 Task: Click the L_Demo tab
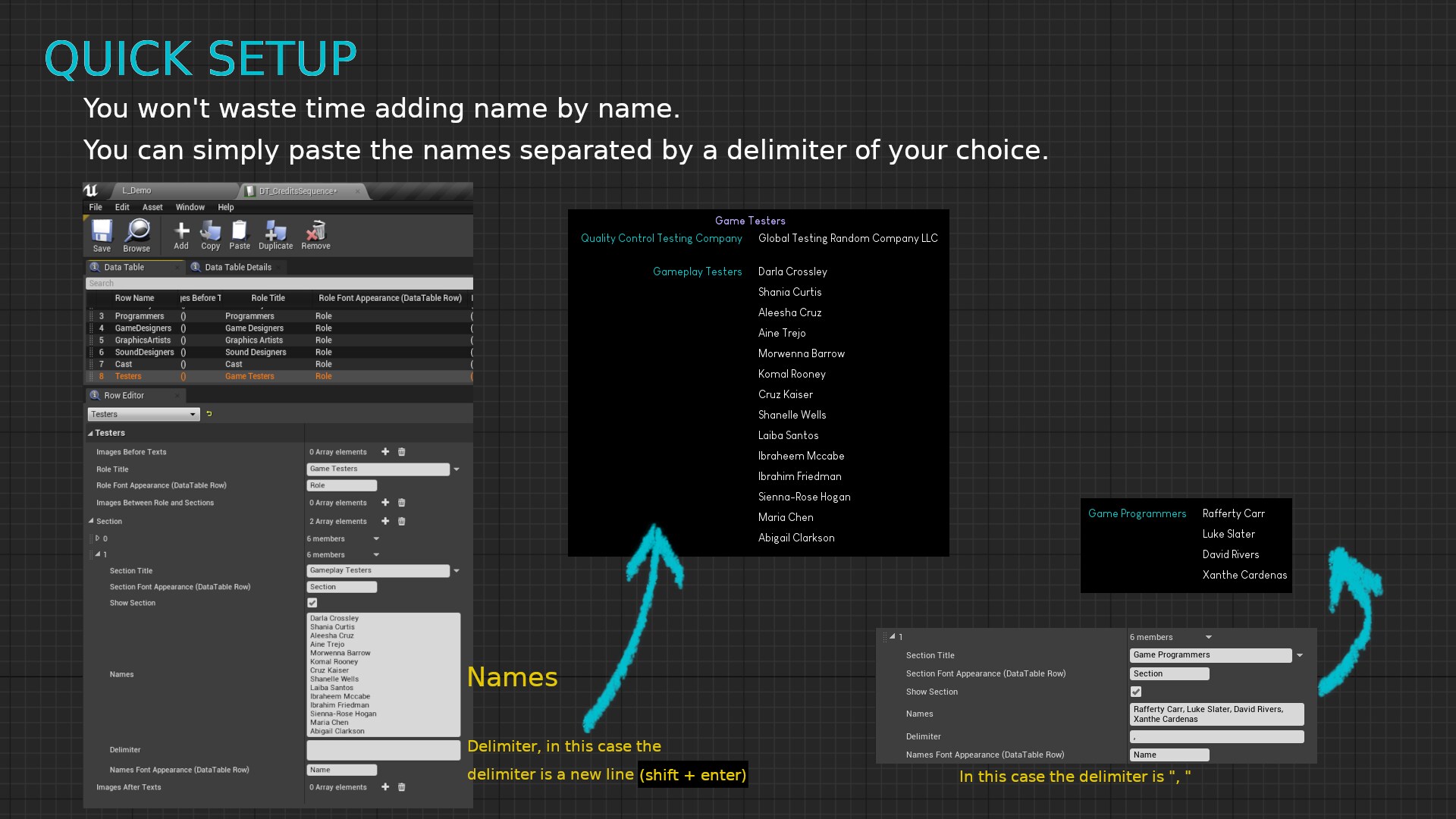pyautogui.click(x=136, y=190)
